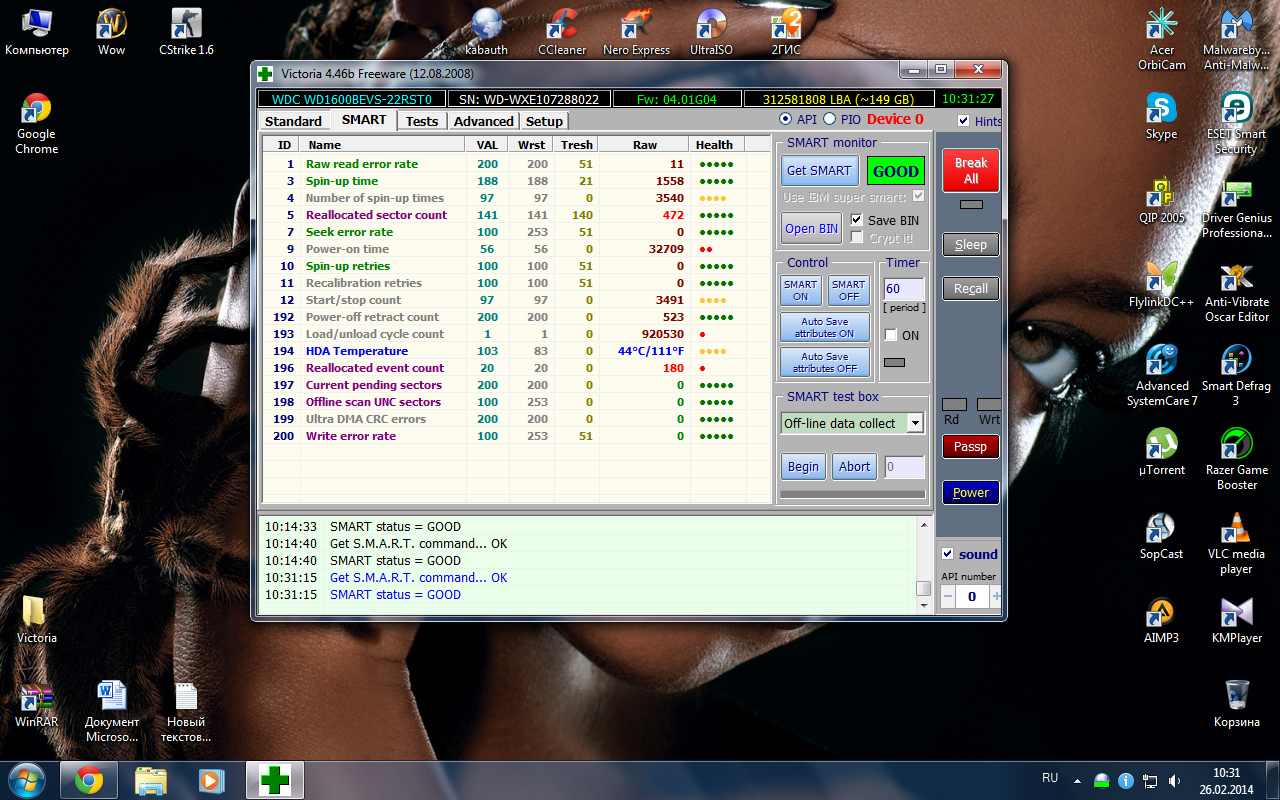Select the FlylinkDC++ desktop icon
1280x800 pixels.
point(1162,284)
